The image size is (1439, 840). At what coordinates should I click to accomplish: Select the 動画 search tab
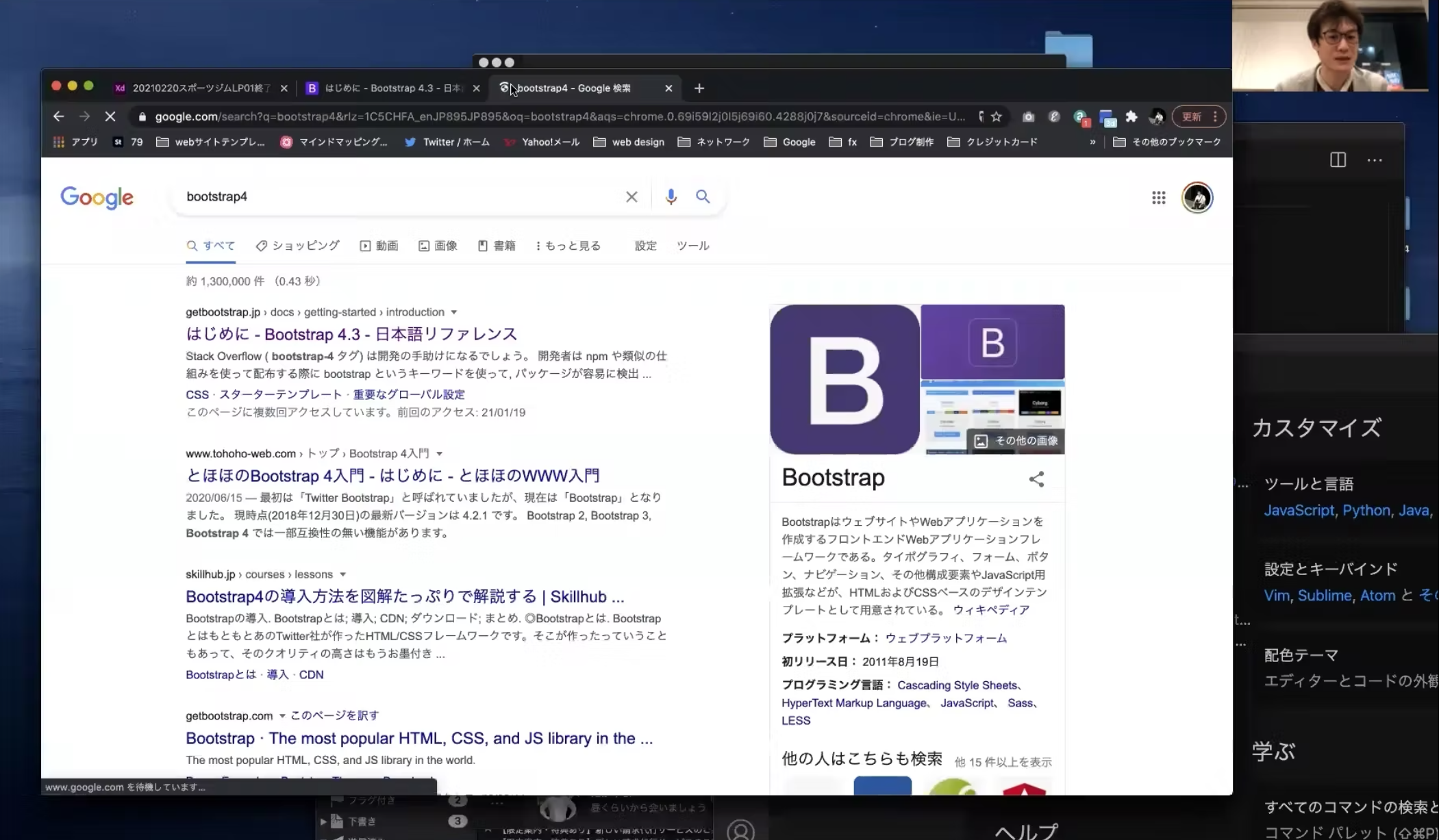(x=379, y=246)
